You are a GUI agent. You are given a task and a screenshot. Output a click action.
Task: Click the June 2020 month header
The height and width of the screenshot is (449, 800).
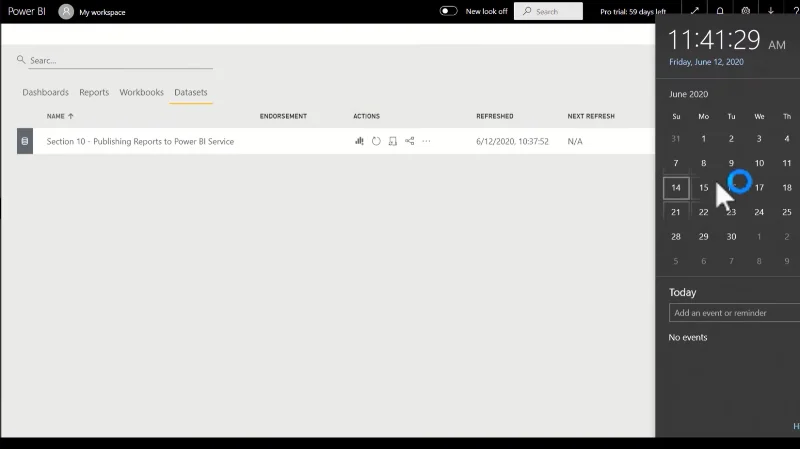(x=688, y=94)
